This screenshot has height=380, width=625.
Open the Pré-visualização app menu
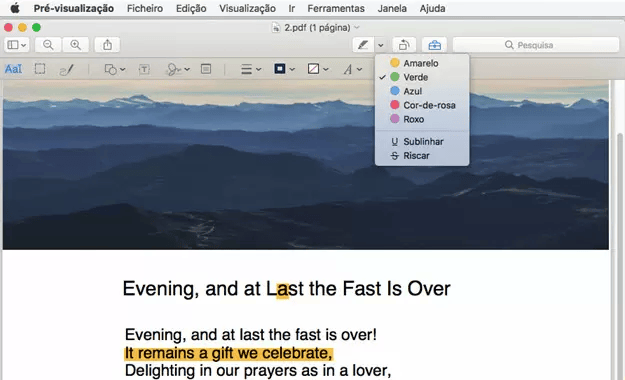click(x=73, y=8)
